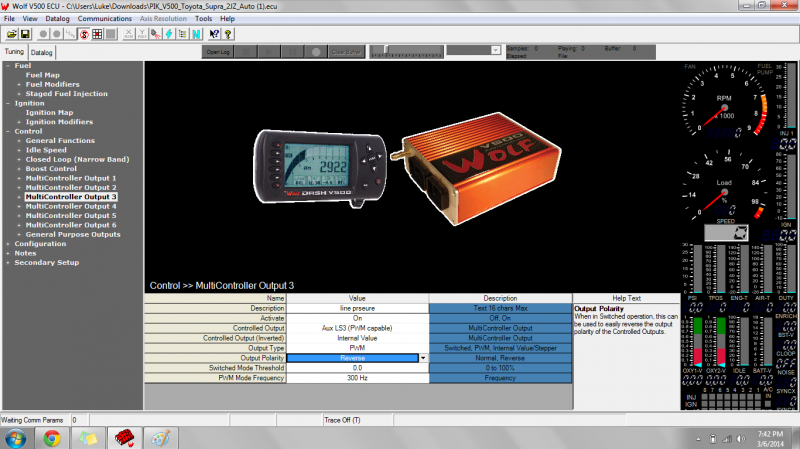
Task: Click the second gray circle toolbar icon
Action: 57,34
